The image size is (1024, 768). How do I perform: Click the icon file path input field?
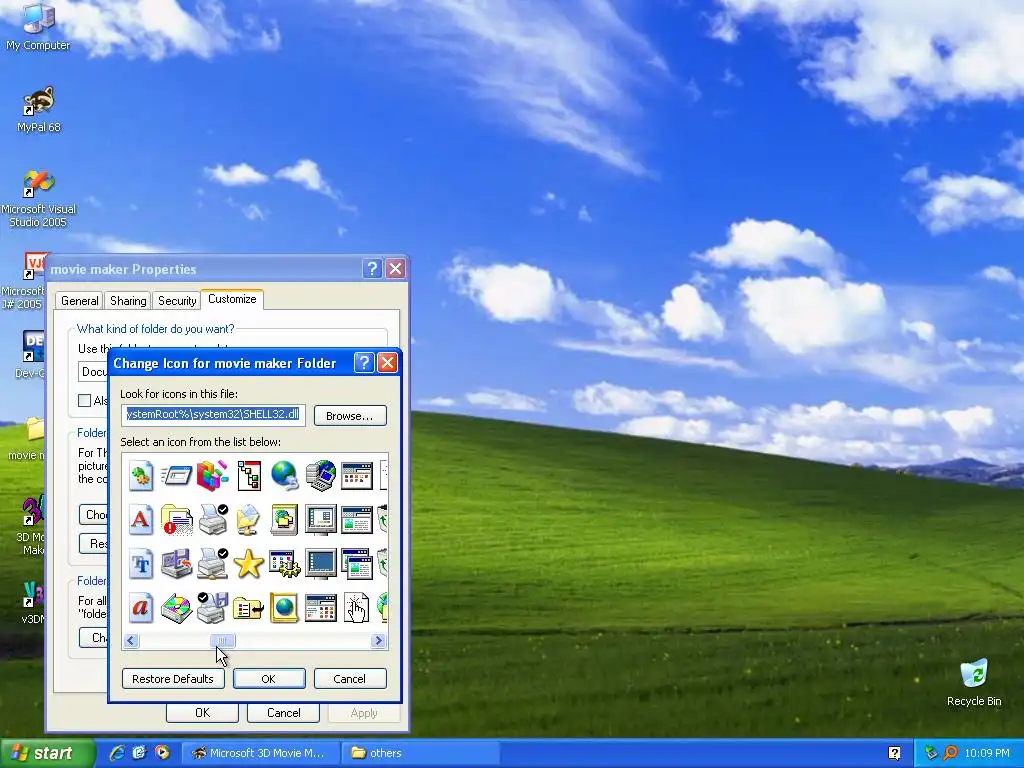pos(213,415)
